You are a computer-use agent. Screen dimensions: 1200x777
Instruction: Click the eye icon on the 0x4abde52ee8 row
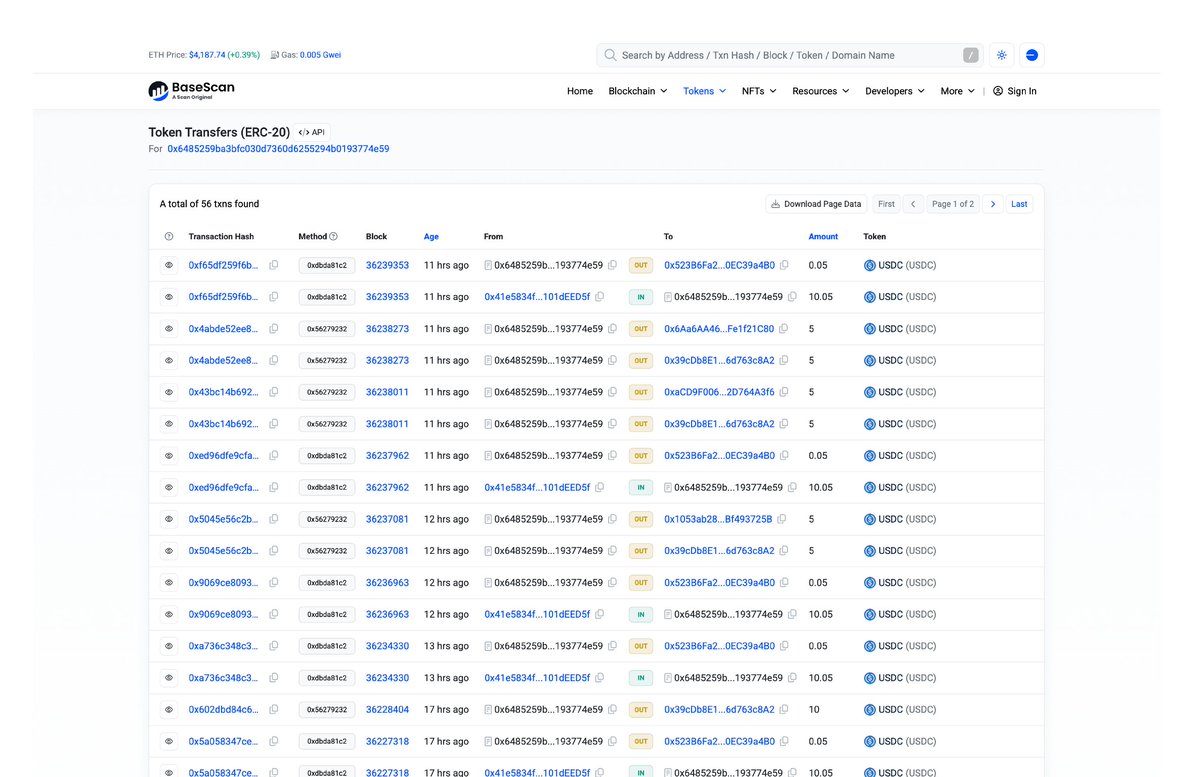167,328
